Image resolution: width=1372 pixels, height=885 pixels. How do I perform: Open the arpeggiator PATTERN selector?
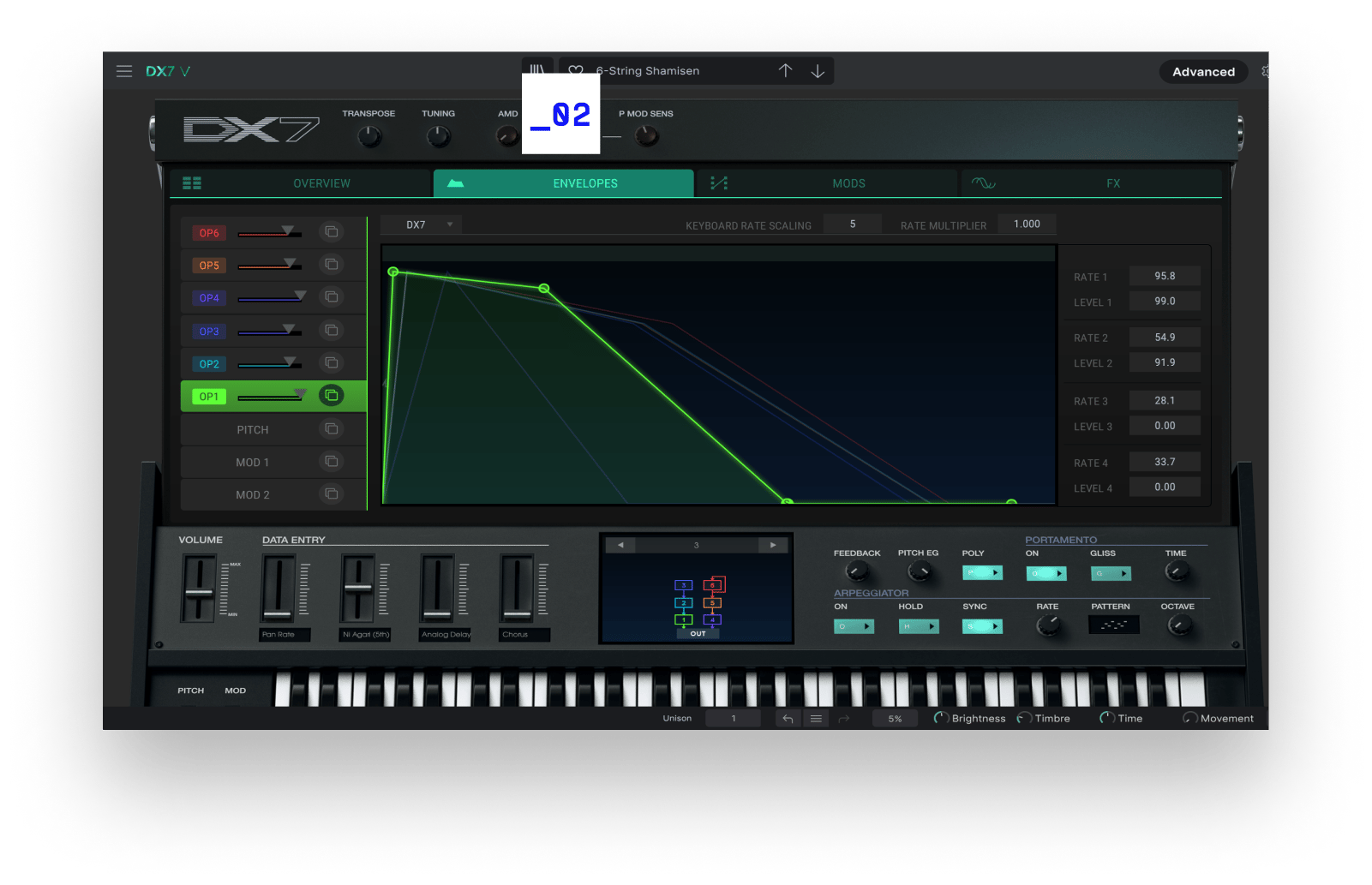(x=1113, y=625)
